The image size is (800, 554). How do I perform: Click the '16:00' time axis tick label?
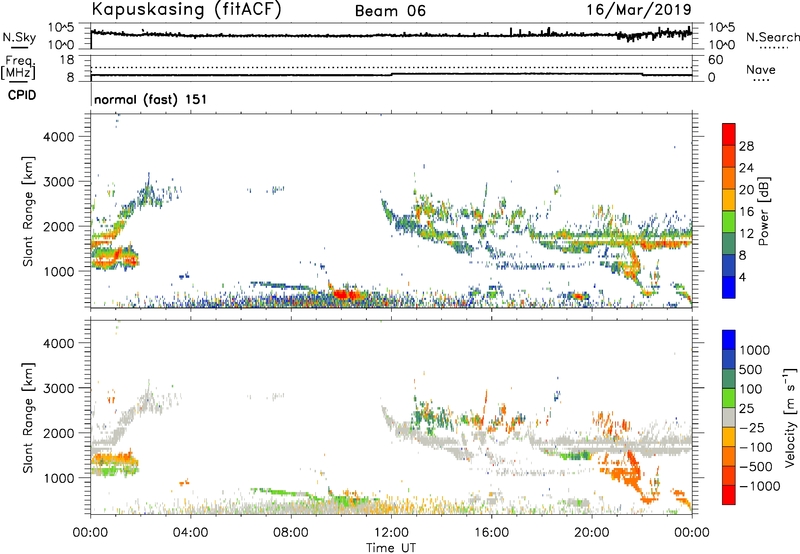click(x=491, y=533)
